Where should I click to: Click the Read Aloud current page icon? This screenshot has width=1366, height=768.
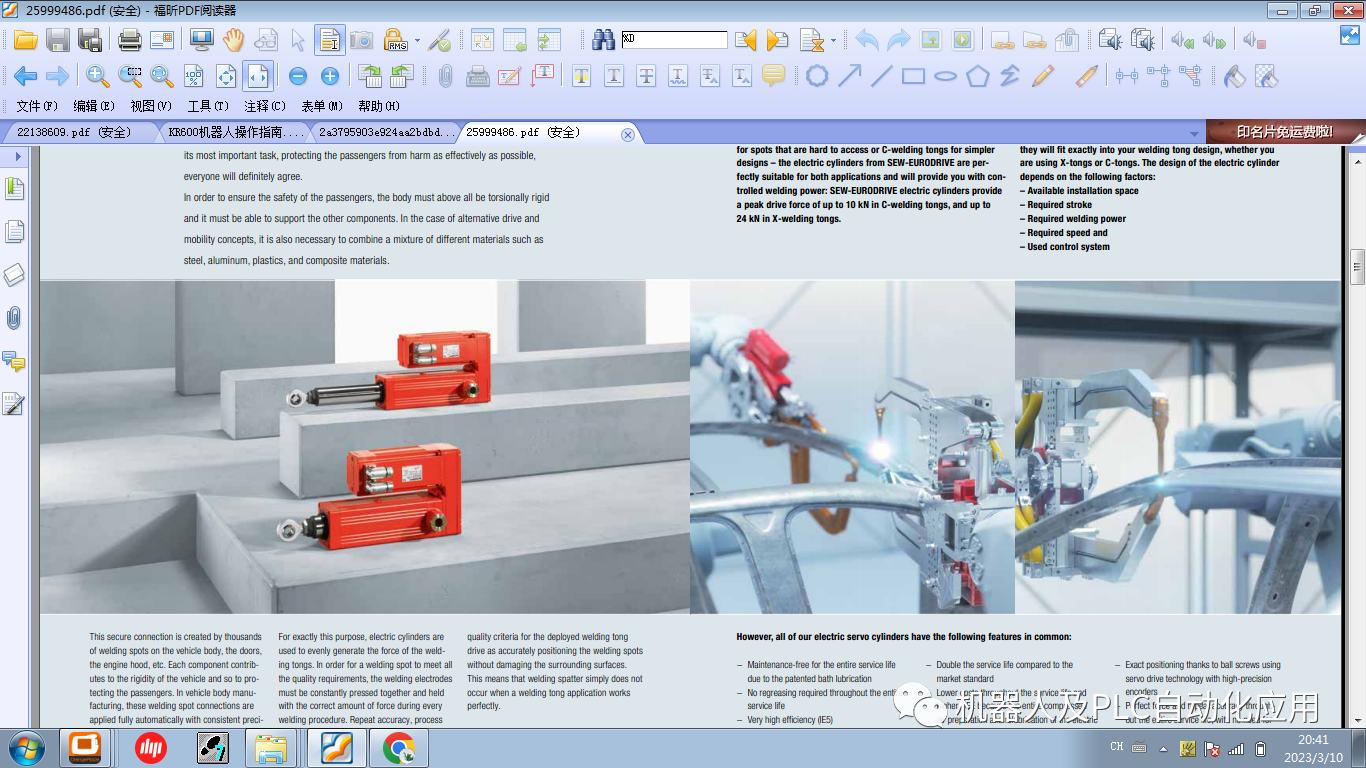pyautogui.click(x=1110, y=40)
